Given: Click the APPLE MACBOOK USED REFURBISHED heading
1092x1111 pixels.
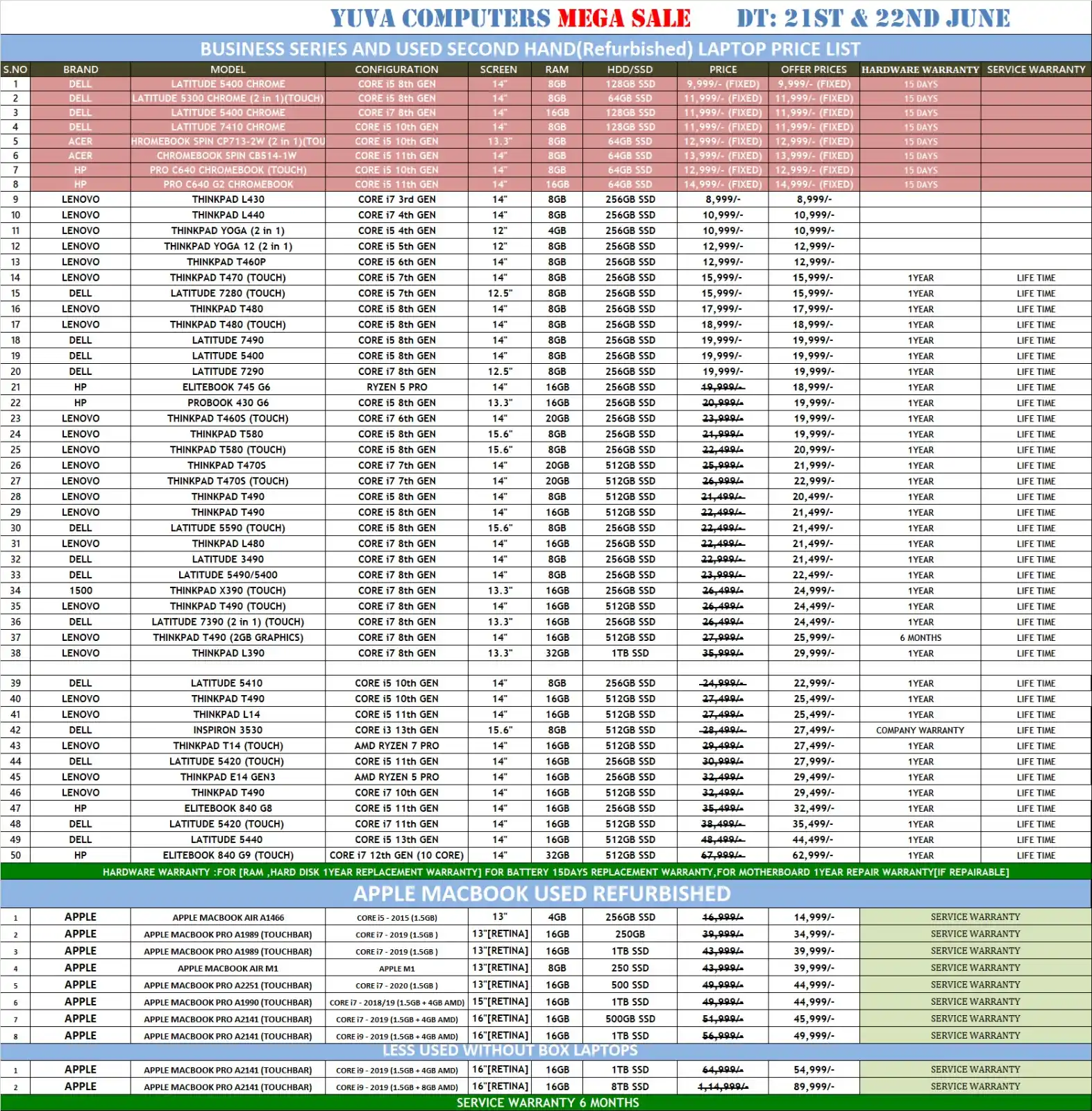Looking at the screenshot, I should click(x=541, y=894).
